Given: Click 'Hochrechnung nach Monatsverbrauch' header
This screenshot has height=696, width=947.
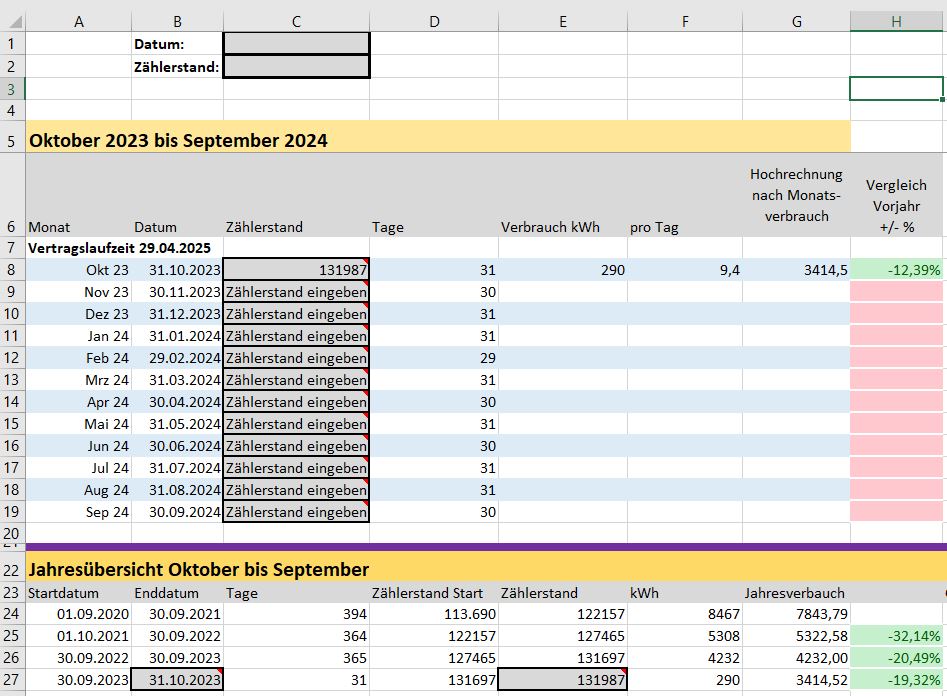Looking at the screenshot, I should pyautogui.click(x=796, y=195).
